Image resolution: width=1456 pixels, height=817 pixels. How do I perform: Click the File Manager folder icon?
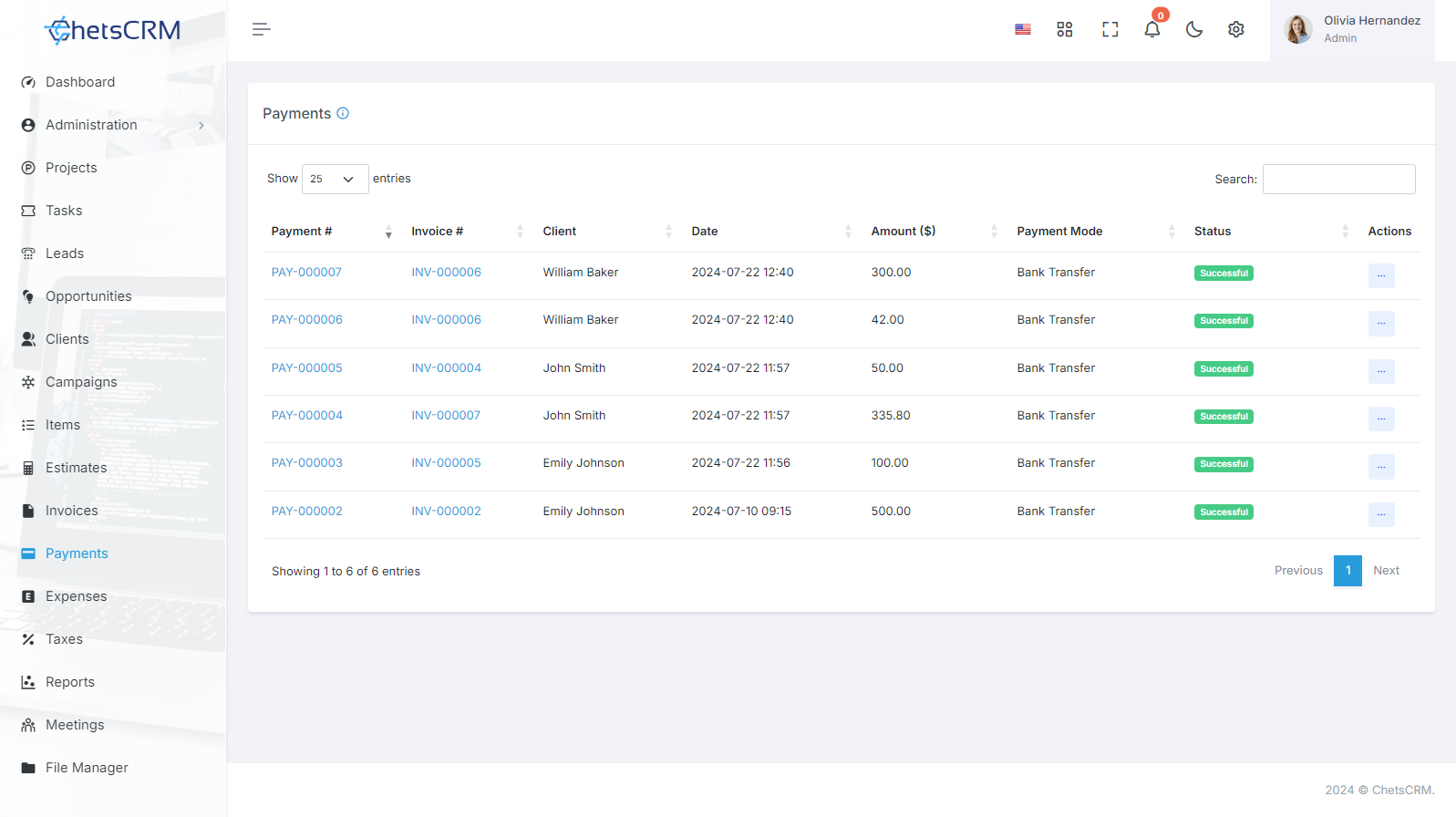tap(28, 768)
